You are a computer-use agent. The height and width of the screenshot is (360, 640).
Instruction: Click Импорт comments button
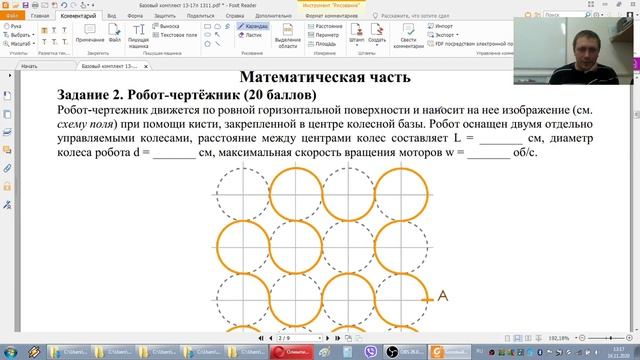(x=440, y=26)
